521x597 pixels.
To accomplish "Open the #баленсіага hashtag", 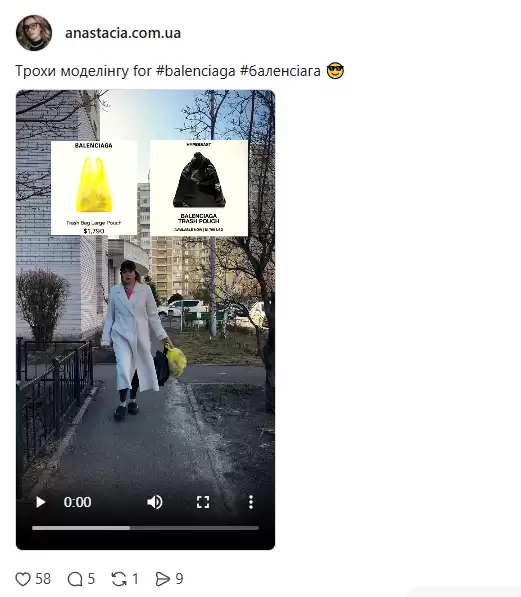I will [x=280, y=71].
